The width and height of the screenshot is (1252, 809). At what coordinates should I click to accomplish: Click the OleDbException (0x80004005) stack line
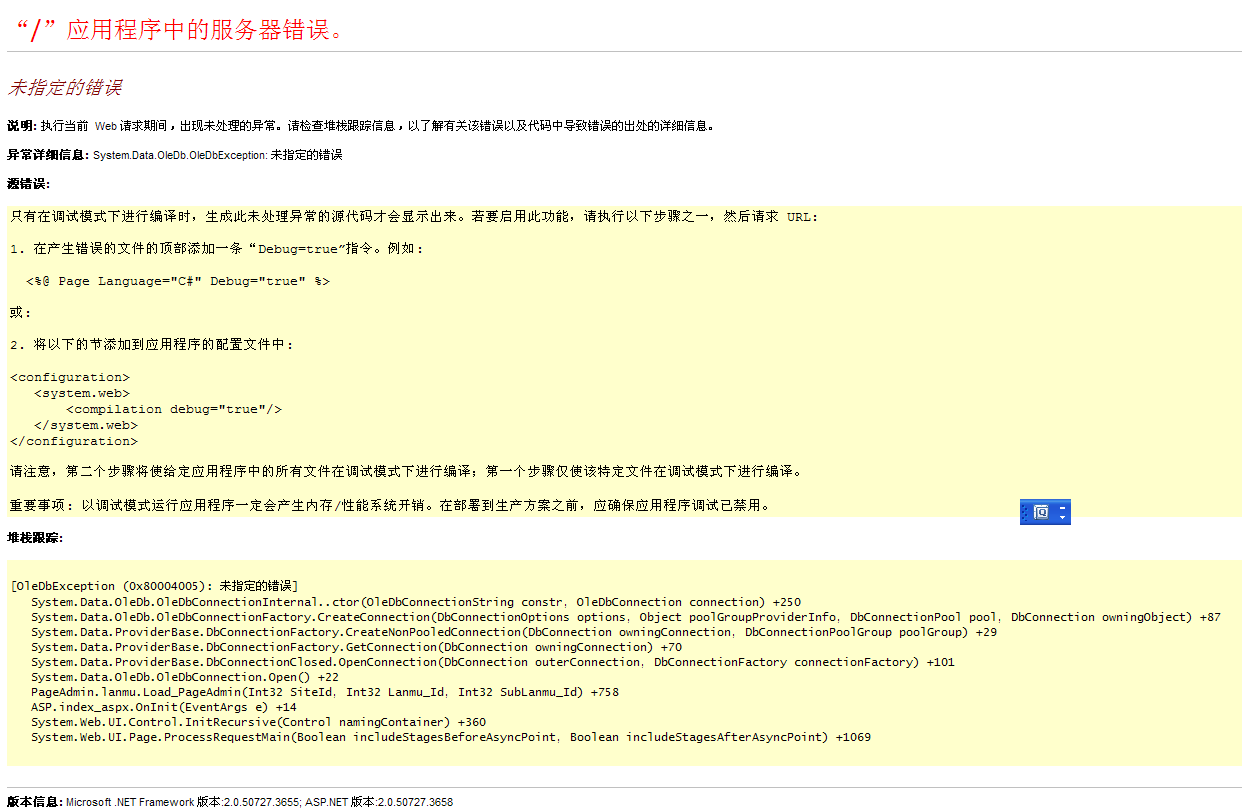154,586
